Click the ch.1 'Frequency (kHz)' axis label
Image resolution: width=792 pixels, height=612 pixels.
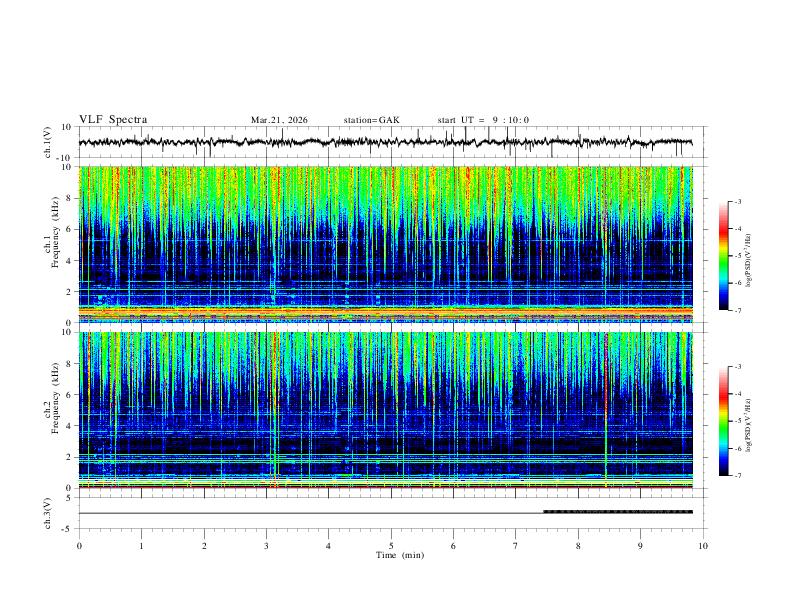(55, 233)
